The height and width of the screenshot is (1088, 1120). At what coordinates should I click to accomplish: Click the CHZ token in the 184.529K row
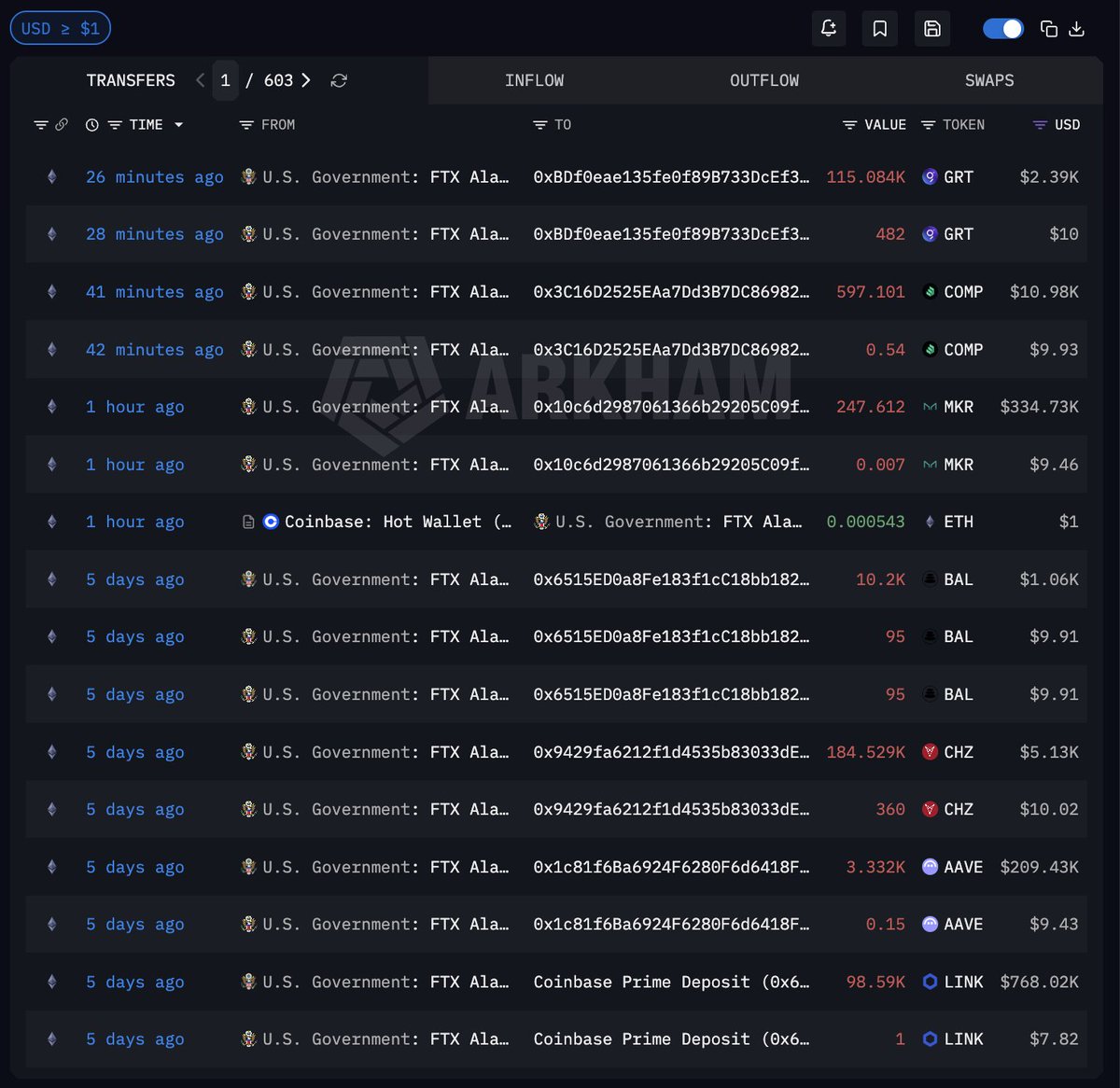point(948,752)
